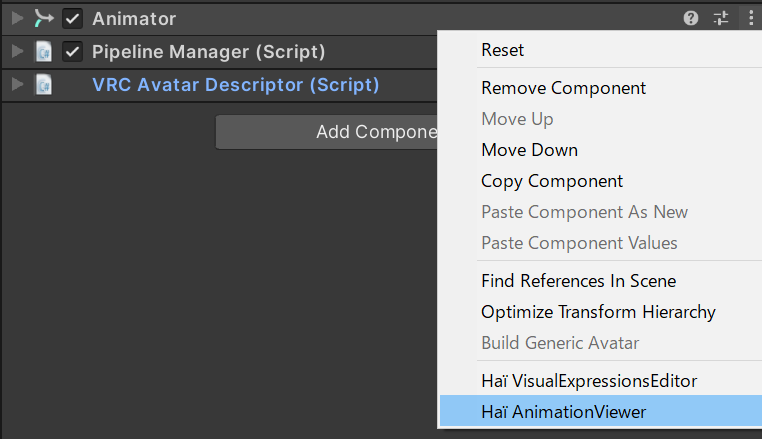The image size is (762, 439).
Task: Disable the Animator component checkbox
Action: (x=72, y=18)
